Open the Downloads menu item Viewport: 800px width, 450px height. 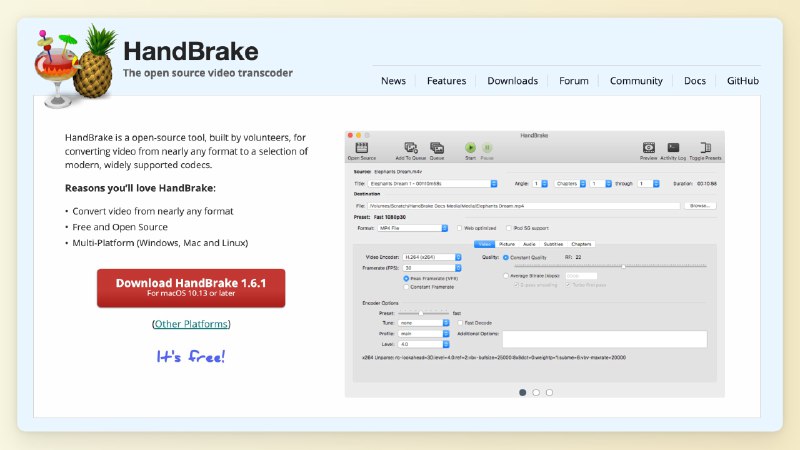click(x=512, y=81)
